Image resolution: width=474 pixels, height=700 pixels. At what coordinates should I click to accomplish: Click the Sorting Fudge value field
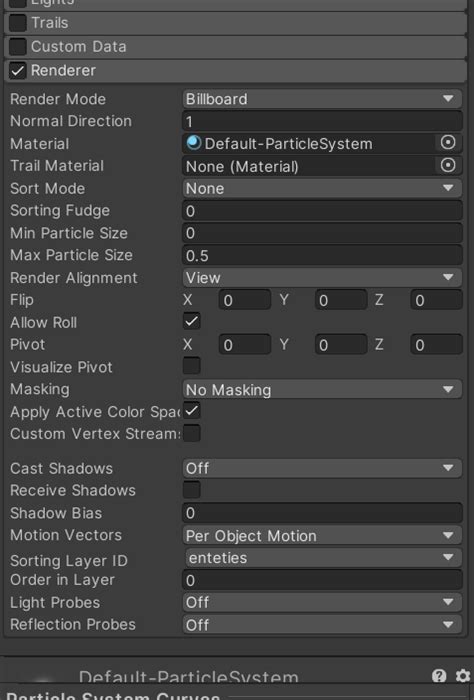[x=322, y=210]
